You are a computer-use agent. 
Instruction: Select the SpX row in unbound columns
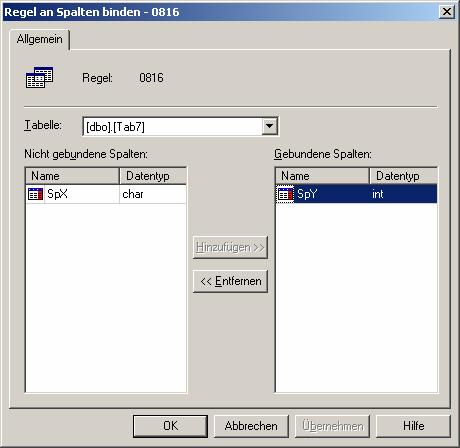(x=106, y=194)
